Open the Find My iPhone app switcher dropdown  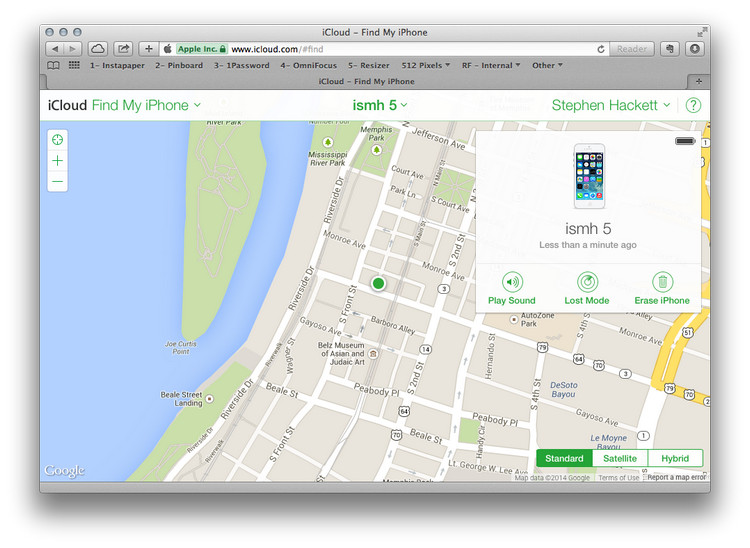pos(146,105)
